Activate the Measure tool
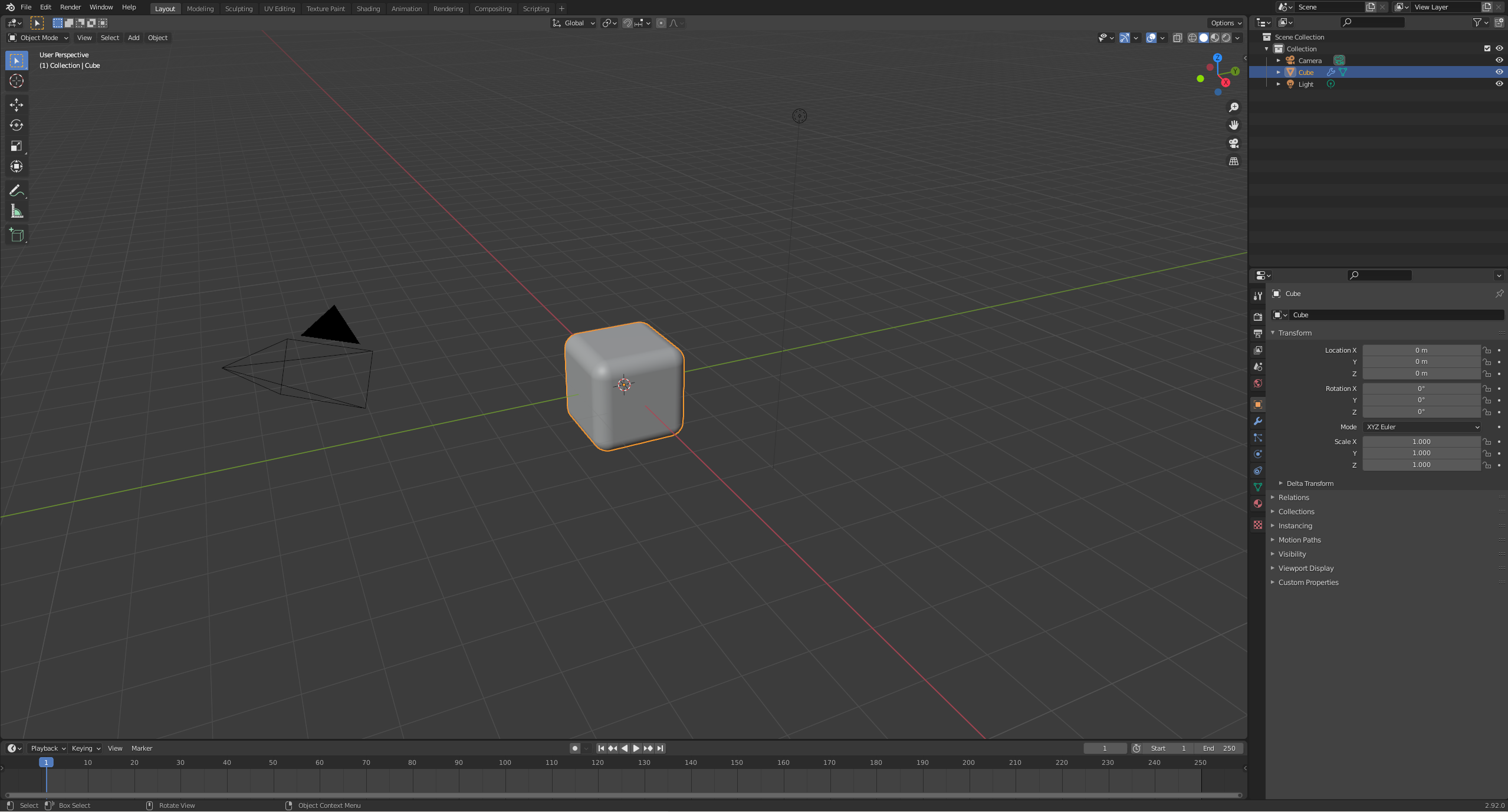 pyautogui.click(x=16, y=211)
